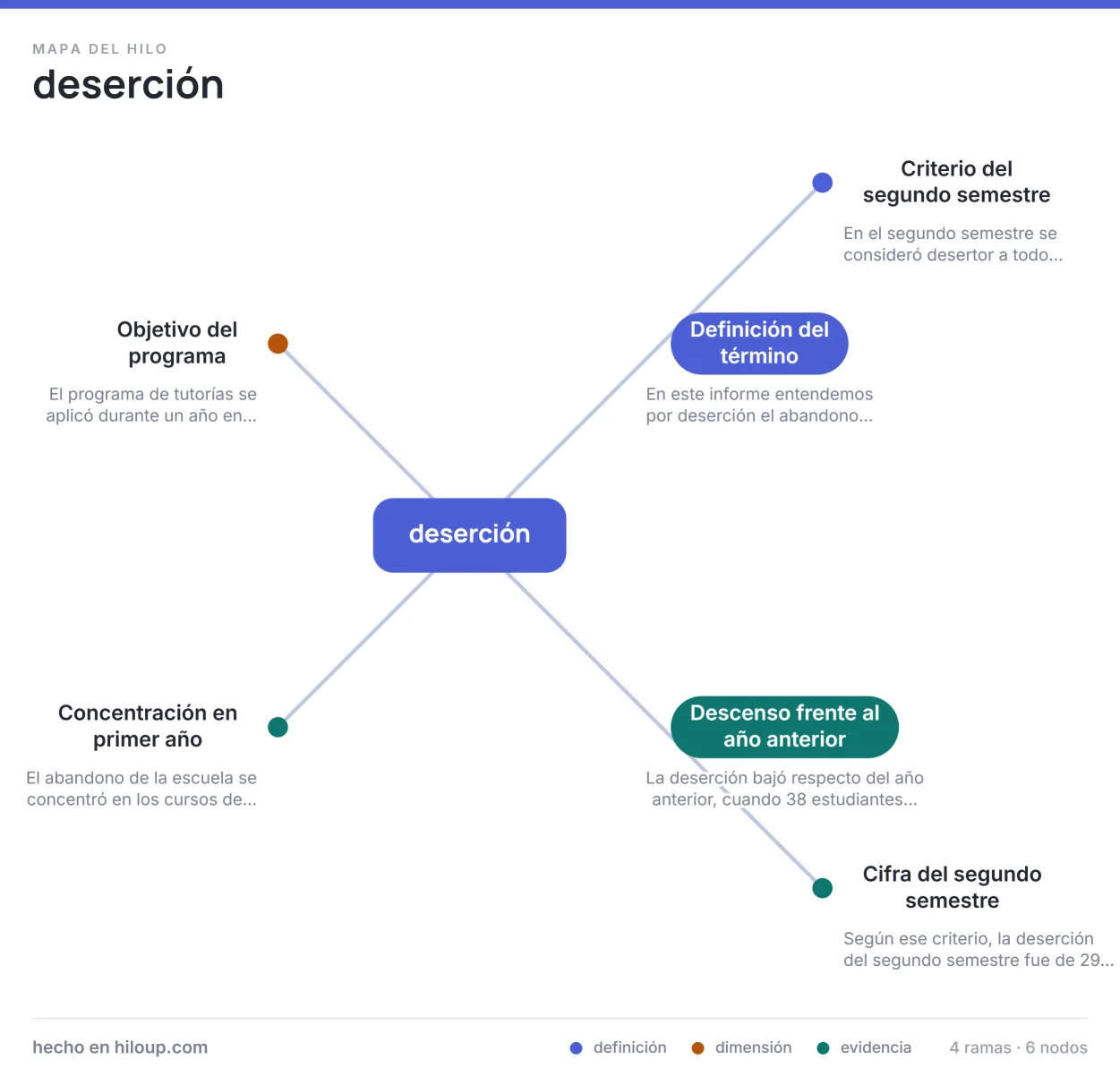Click the large deserción page title

tap(128, 85)
